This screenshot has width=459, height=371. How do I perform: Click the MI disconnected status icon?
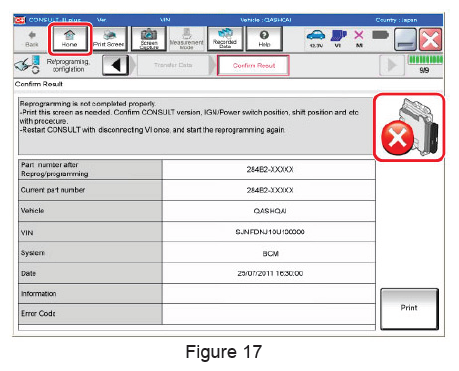point(359,39)
